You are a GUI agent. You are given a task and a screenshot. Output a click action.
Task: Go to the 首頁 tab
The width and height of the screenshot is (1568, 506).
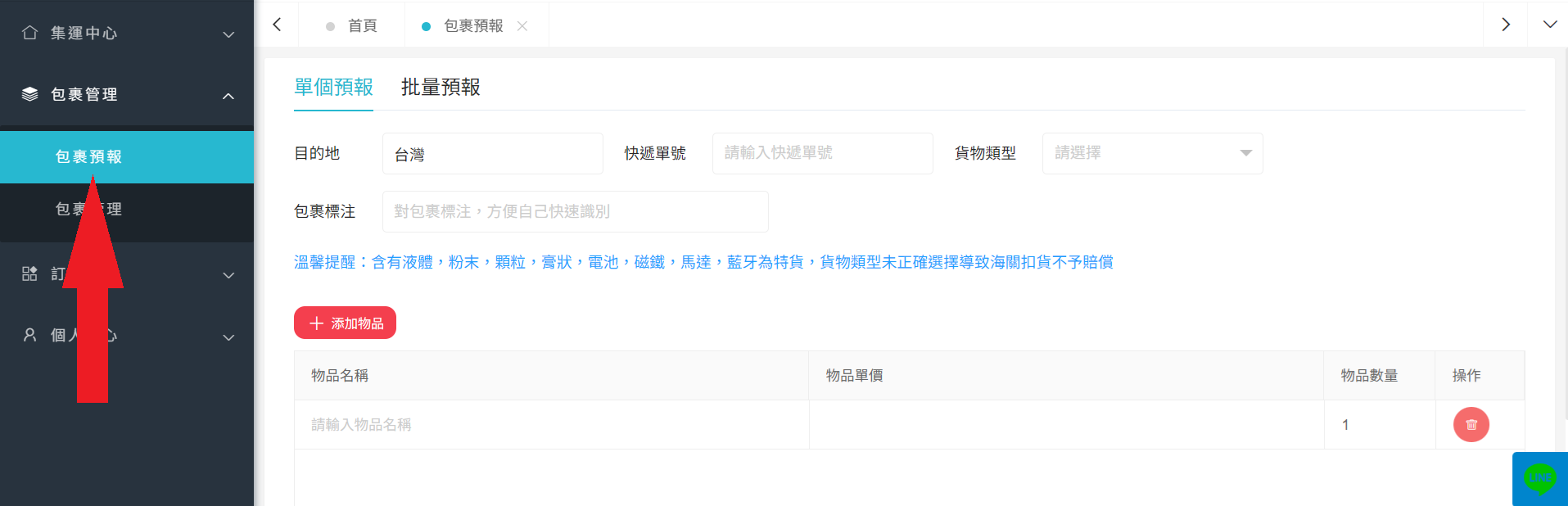click(x=361, y=26)
